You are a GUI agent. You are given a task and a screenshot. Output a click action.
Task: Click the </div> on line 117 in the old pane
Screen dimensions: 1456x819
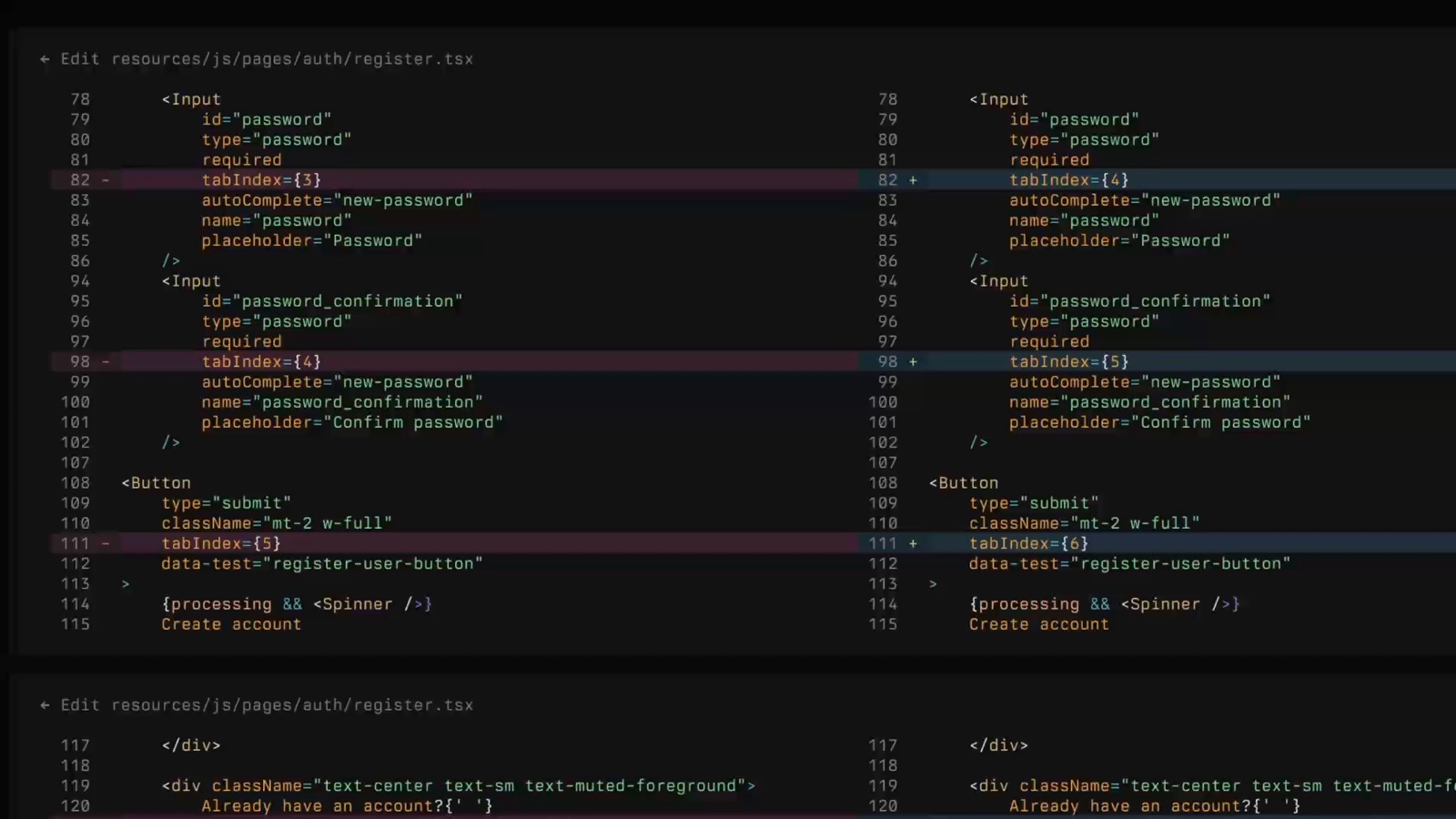point(191,745)
